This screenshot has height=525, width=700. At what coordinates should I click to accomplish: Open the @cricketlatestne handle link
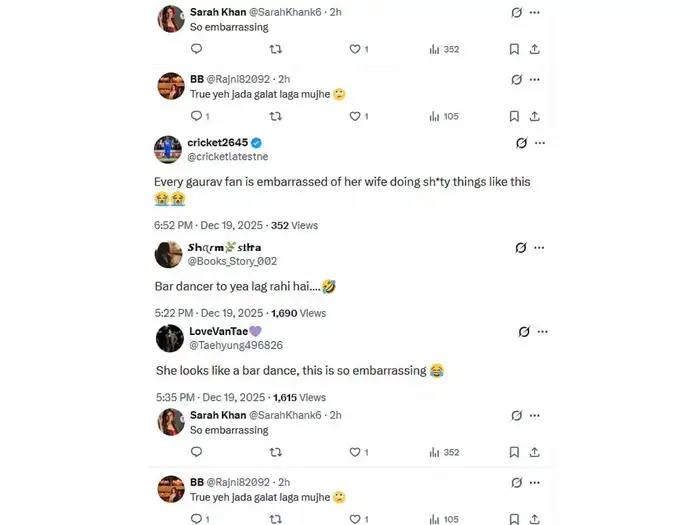[x=227, y=157]
